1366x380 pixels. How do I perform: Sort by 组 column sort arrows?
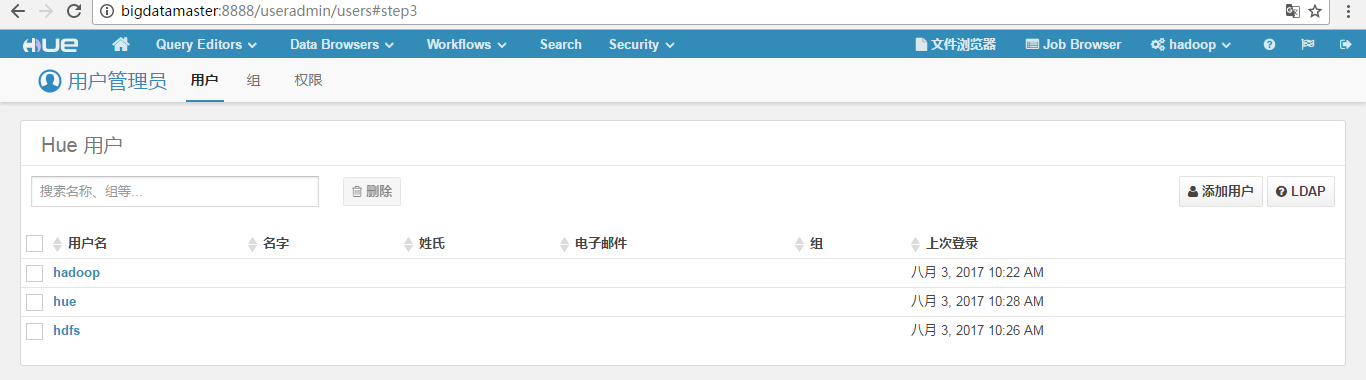coord(799,244)
